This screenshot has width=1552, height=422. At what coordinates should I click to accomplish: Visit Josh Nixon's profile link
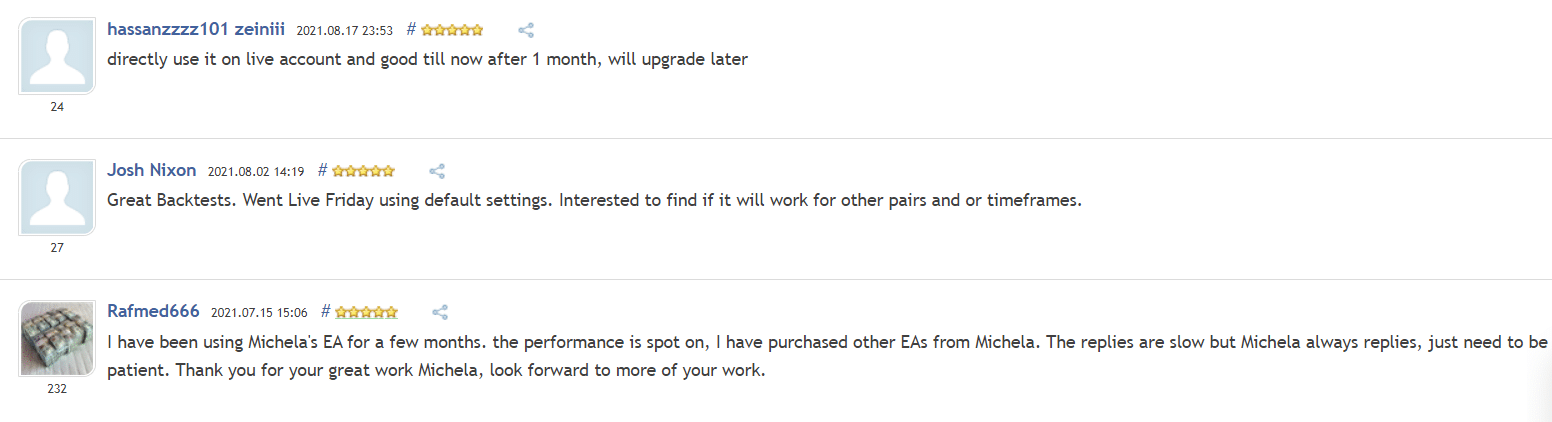pos(152,170)
